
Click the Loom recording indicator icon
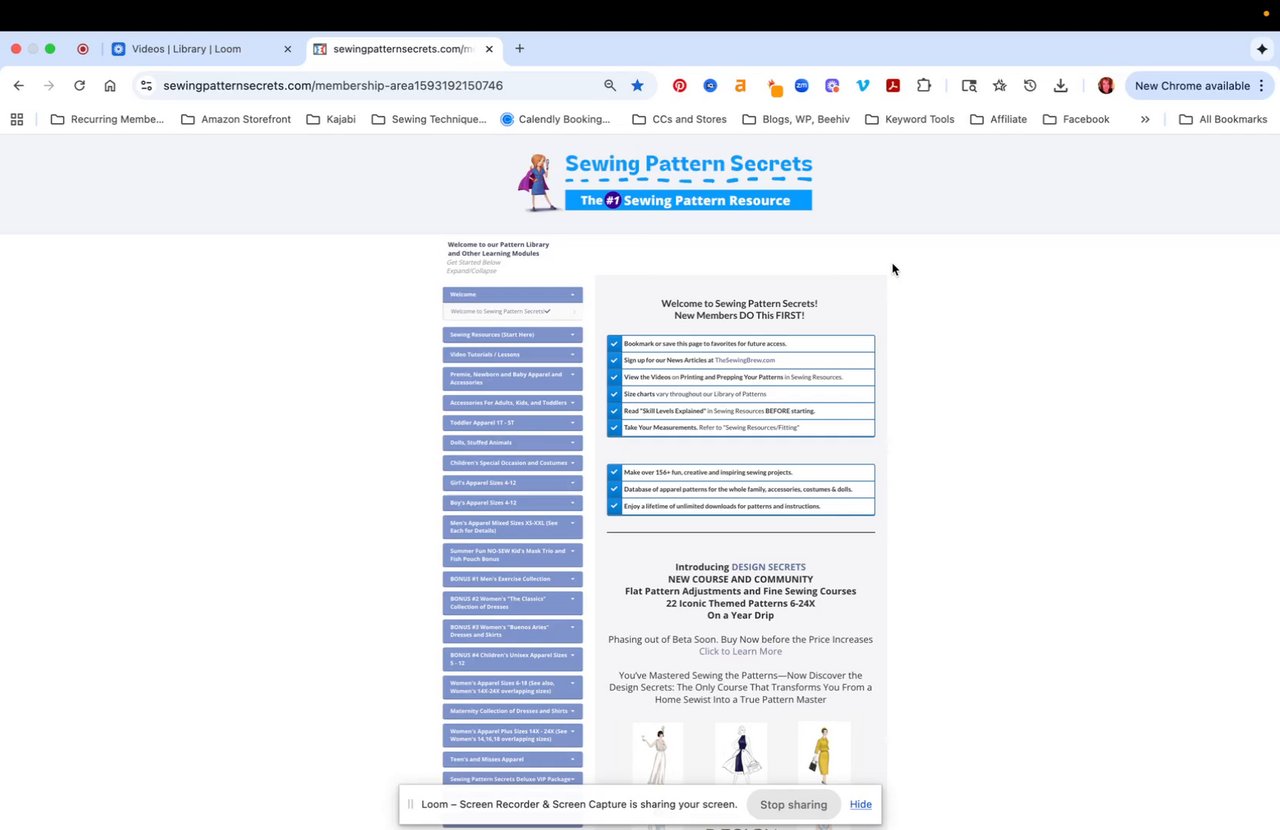(83, 49)
